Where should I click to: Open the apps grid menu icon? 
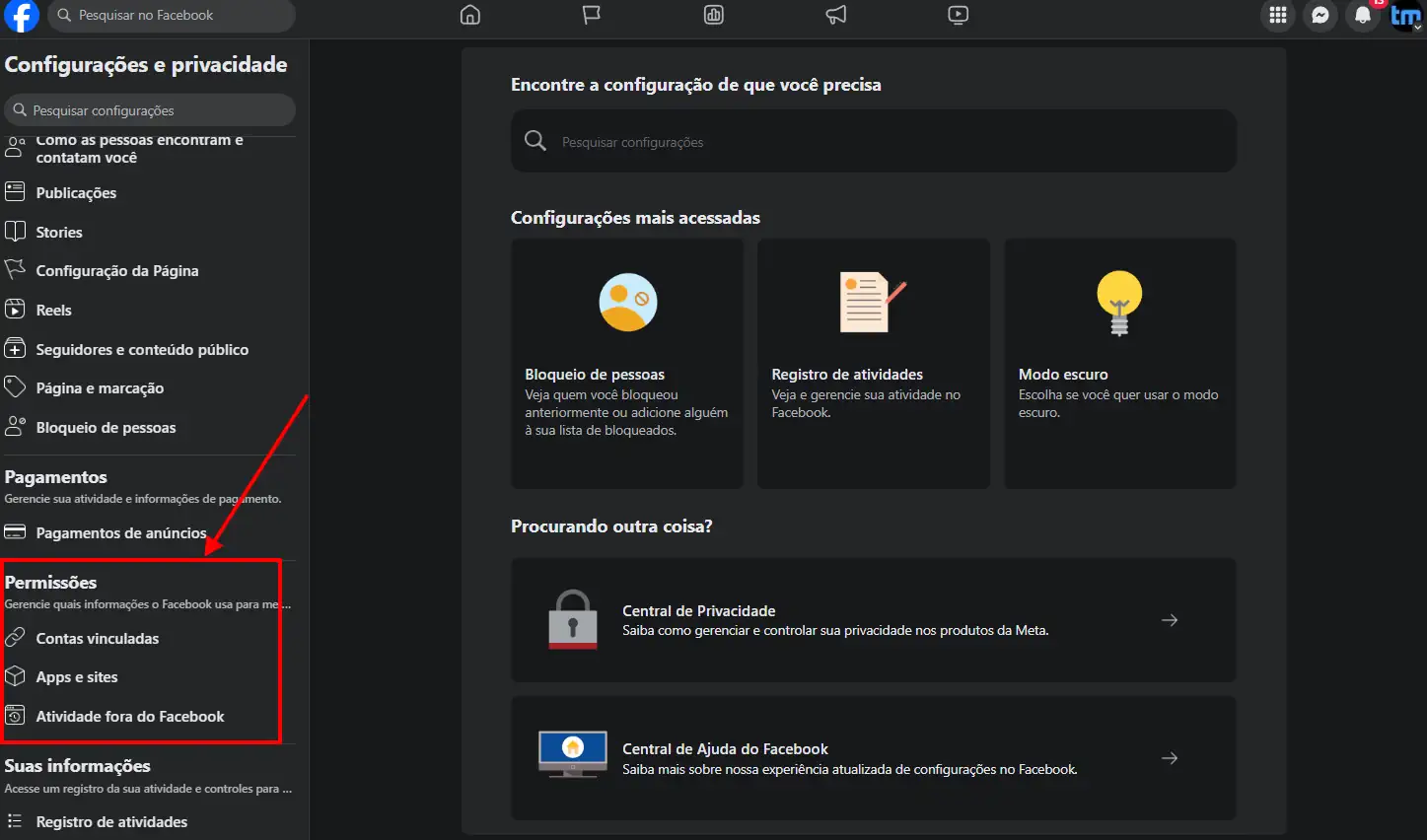click(1278, 15)
